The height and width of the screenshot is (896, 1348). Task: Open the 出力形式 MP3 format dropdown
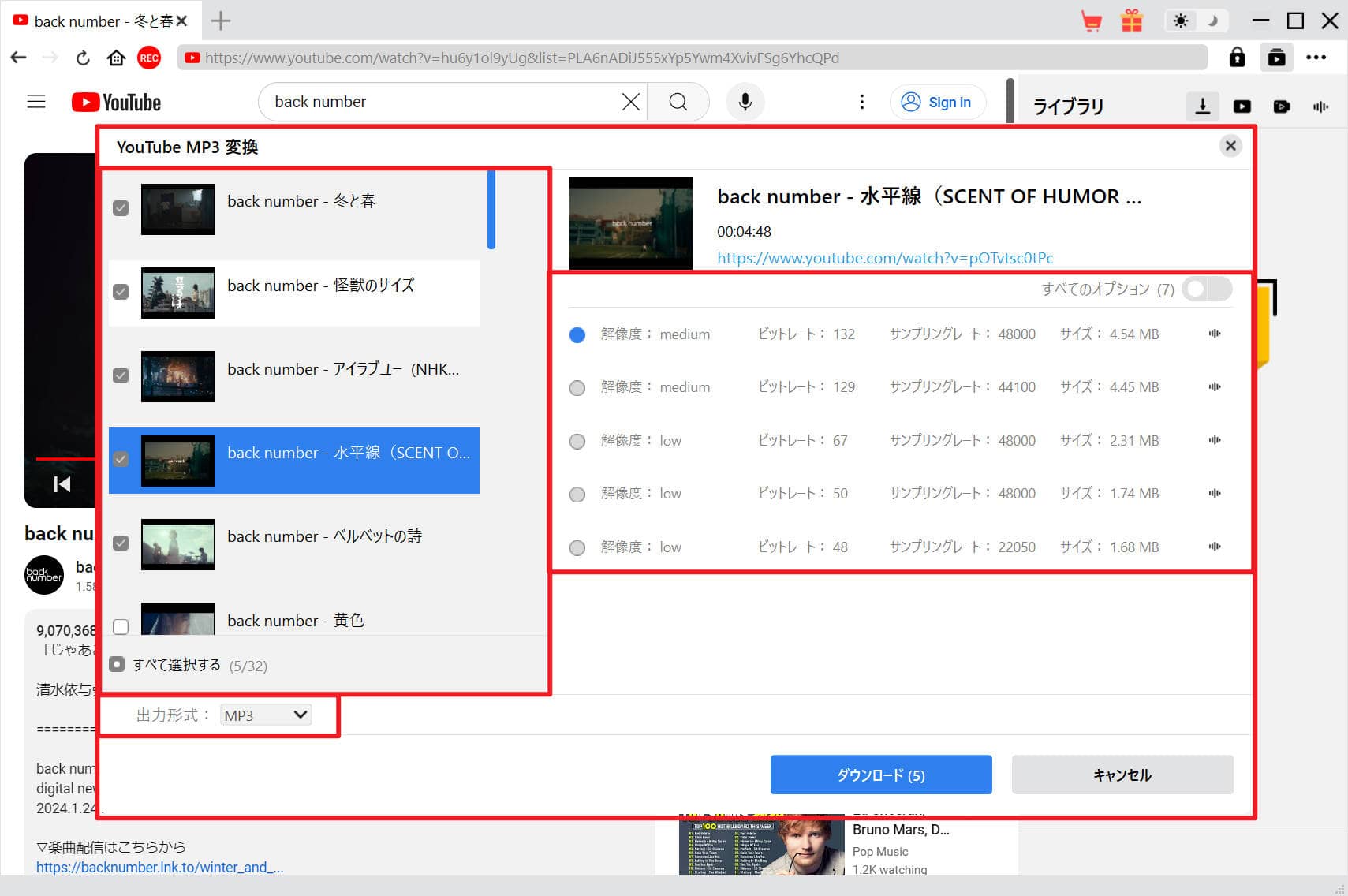point(266,715)
